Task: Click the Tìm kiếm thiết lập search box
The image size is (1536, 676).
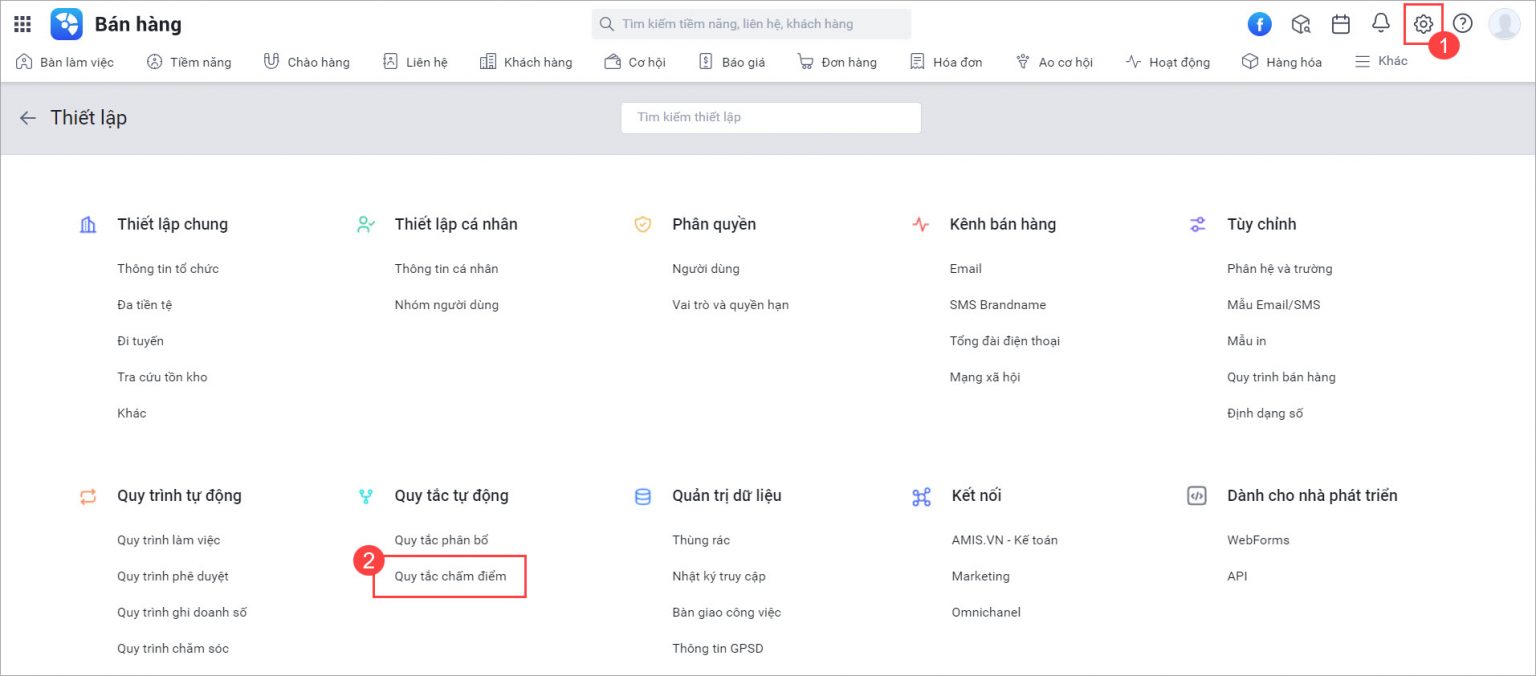Action: tap(771, 117)
